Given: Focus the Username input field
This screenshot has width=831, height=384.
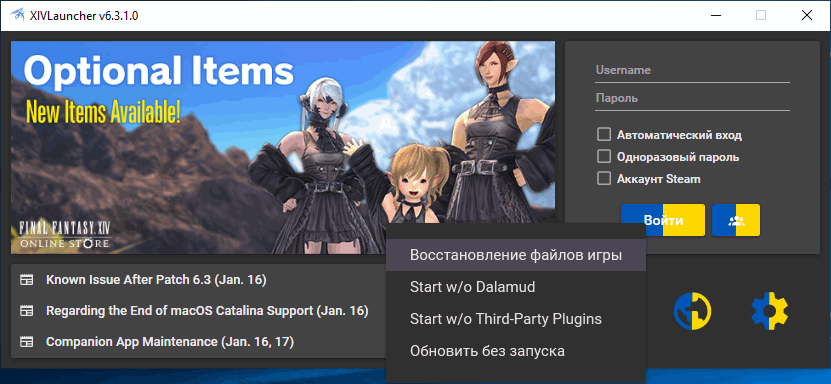Looking at the screenshot, I should pyautogui.click(x=692, y=70).
